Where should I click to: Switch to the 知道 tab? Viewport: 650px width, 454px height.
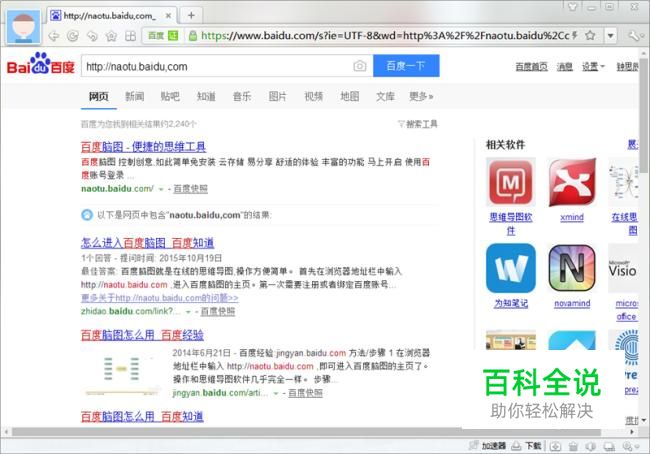pos(206,97)
